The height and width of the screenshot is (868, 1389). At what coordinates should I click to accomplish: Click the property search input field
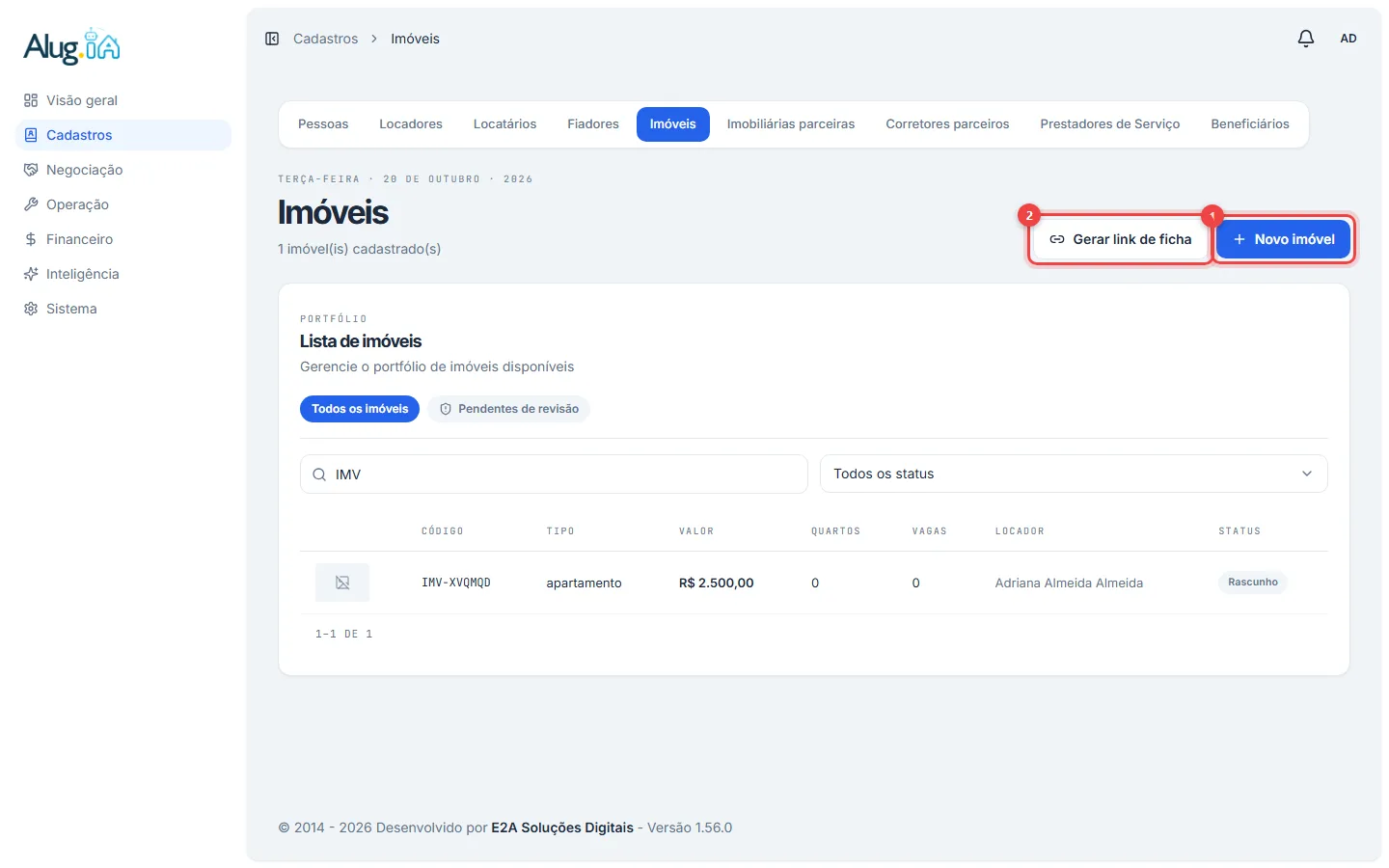point(554,475)
